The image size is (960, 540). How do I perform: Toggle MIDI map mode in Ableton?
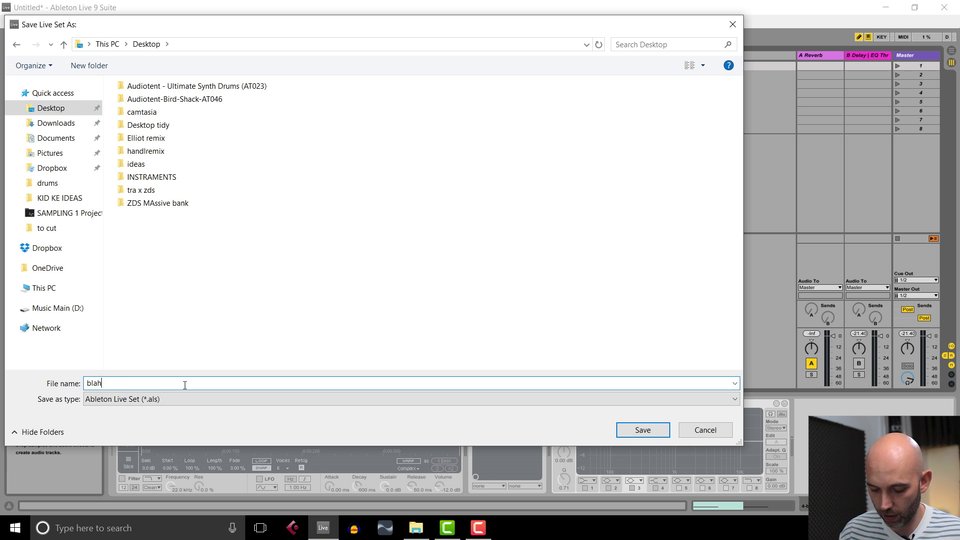[x=903, y=37]
